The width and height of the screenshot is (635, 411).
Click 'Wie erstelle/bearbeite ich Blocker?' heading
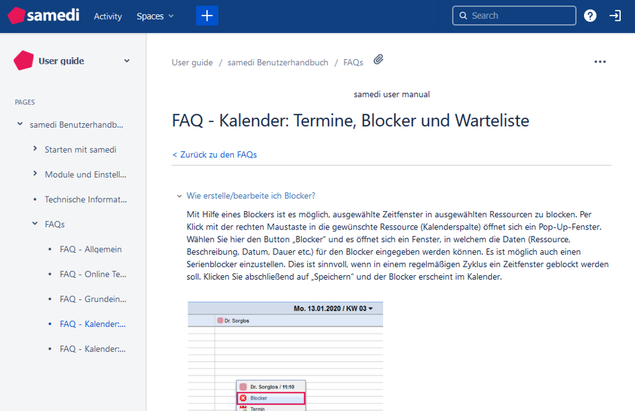(251, 196)
